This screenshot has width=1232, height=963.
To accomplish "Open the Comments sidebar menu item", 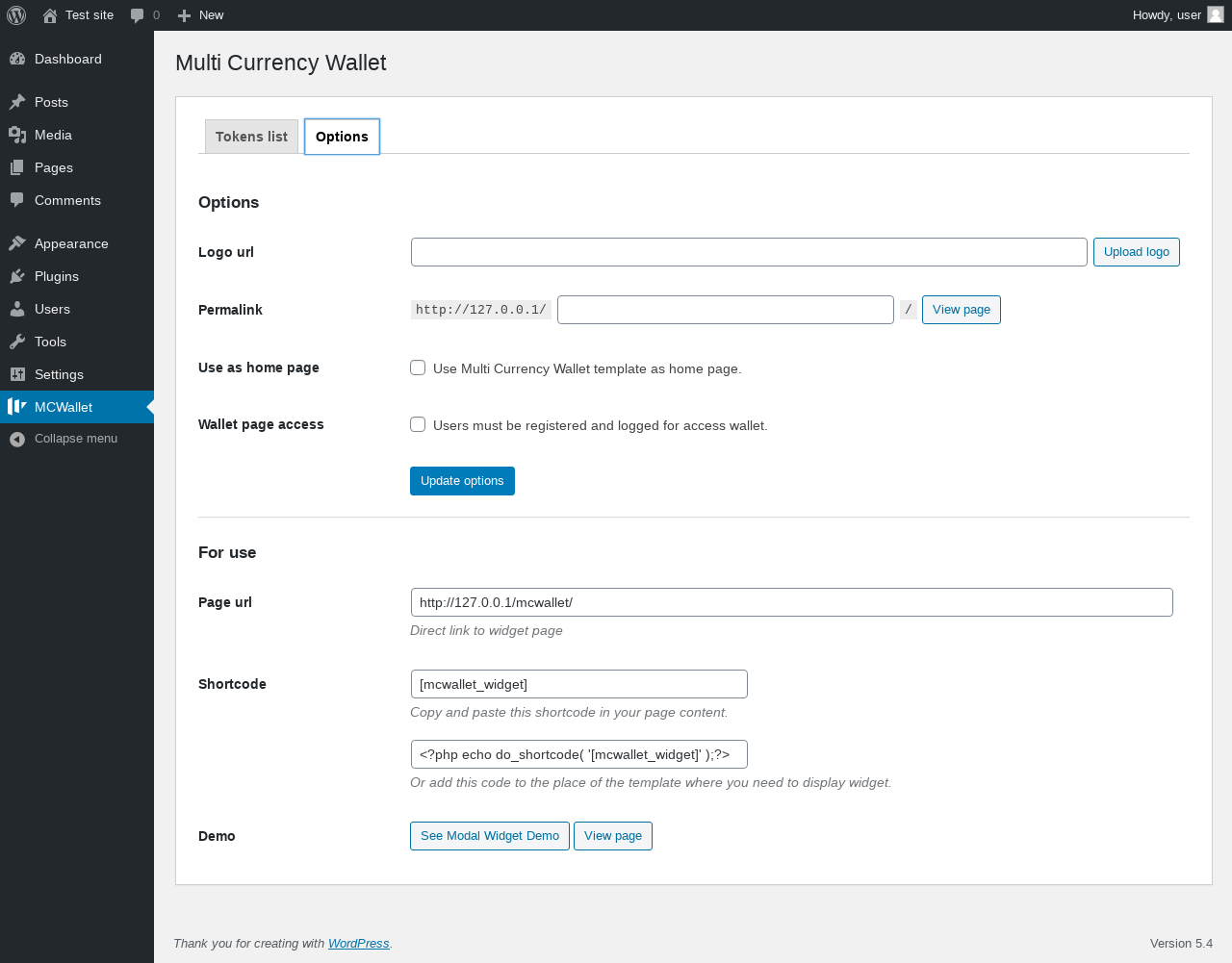I will tap(77, 200).
